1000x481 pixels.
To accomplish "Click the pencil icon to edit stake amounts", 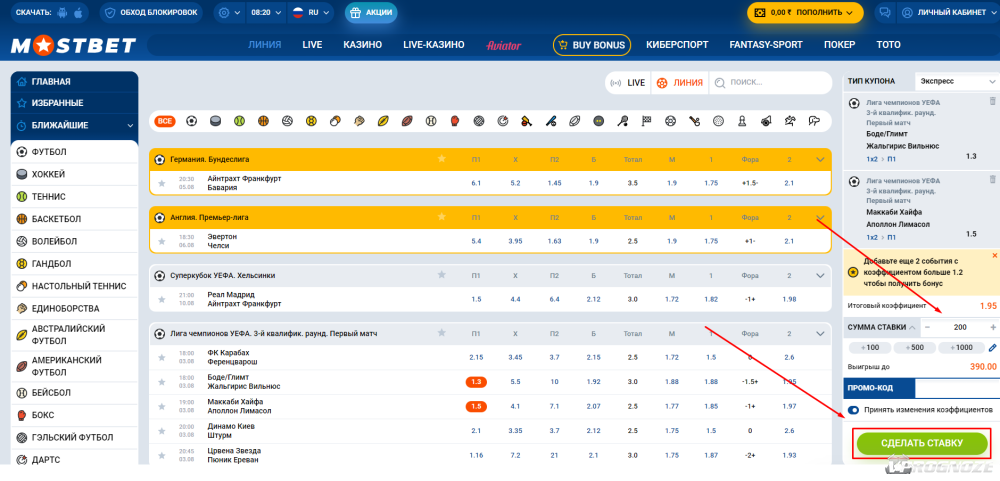I will [x=992, y=347].
